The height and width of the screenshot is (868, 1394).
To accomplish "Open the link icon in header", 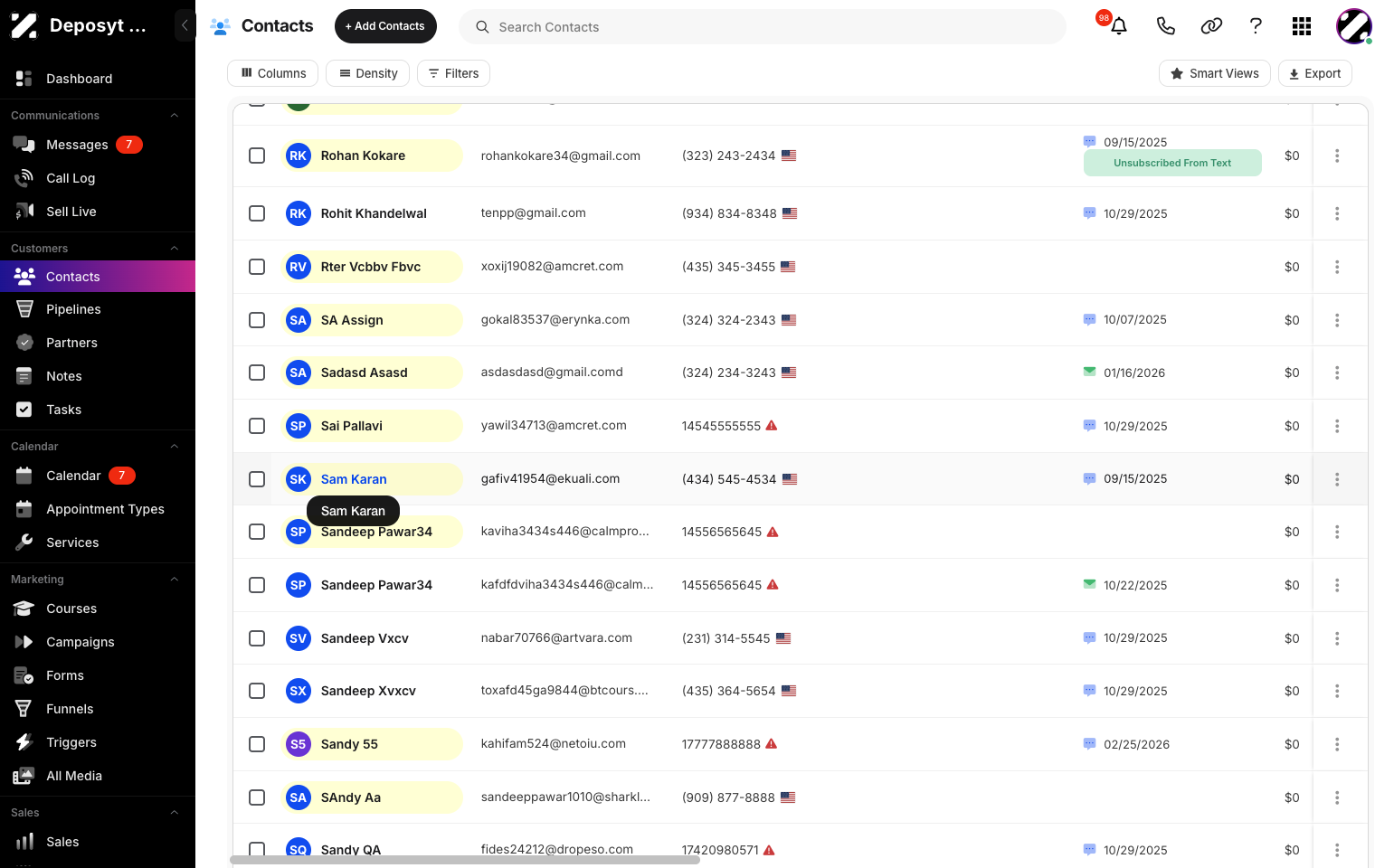I will (x=1211, y=26).
